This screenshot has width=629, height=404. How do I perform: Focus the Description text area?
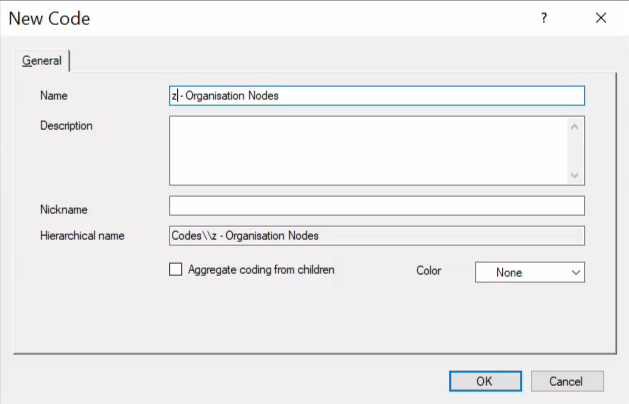coord(368,150)
